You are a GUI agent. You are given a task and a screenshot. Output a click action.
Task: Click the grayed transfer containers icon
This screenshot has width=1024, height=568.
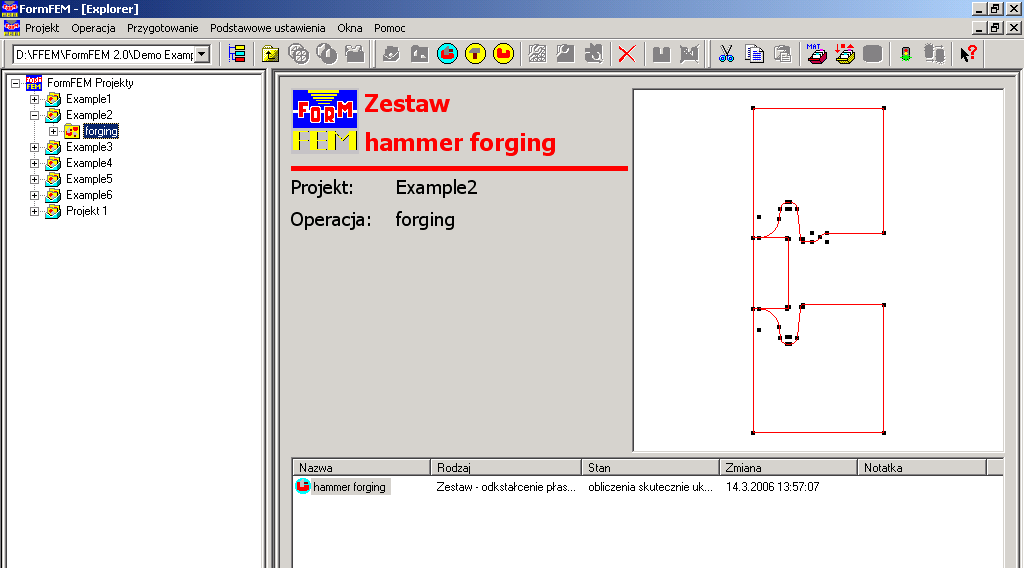tap(935, 54)
